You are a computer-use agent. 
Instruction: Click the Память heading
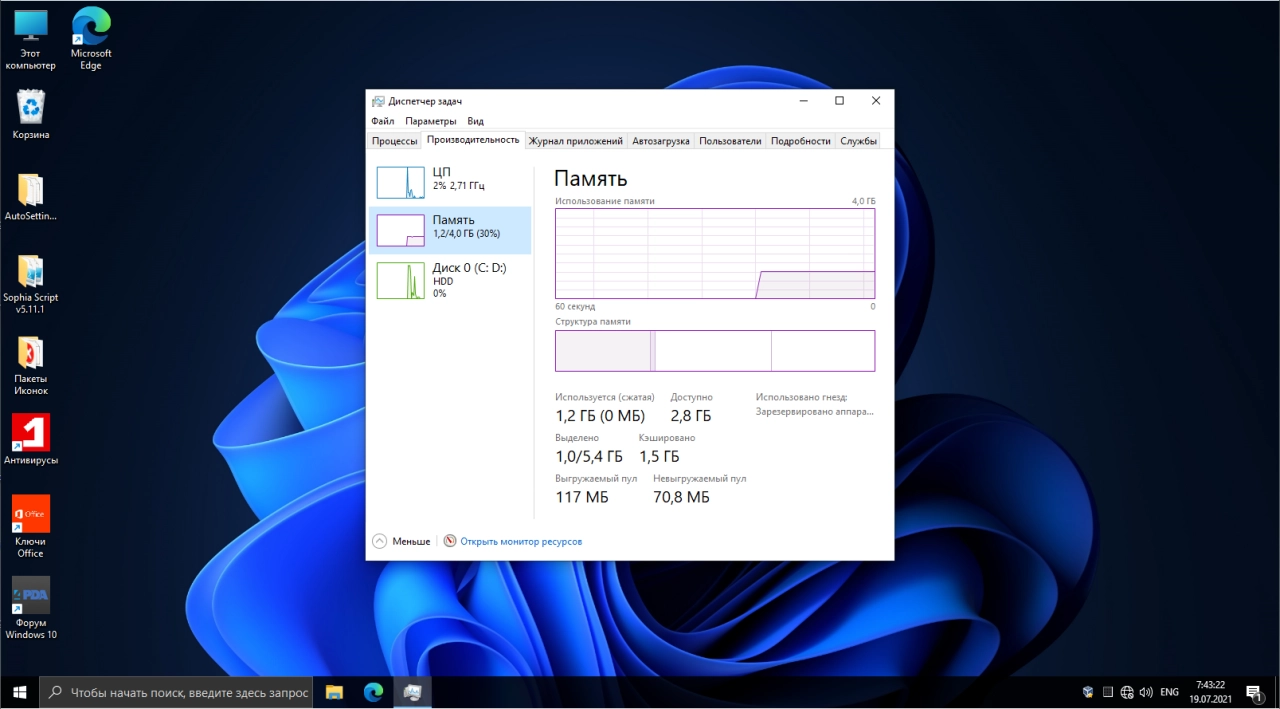(x=591, y=179)
